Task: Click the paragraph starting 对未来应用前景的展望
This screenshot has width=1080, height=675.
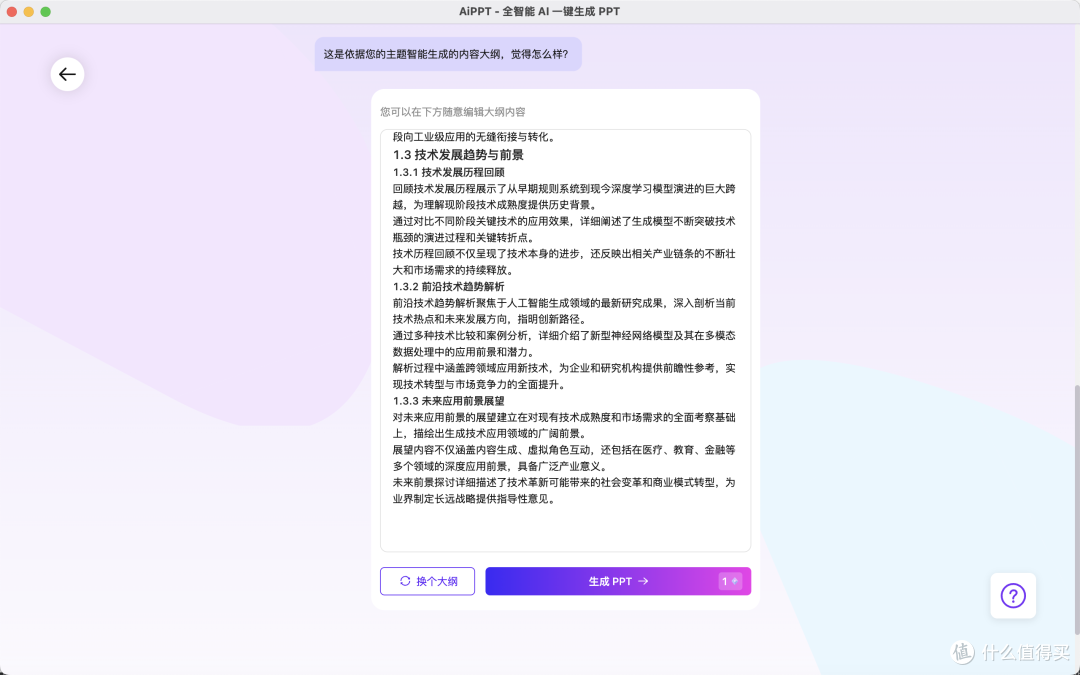Action: (564, 425)
